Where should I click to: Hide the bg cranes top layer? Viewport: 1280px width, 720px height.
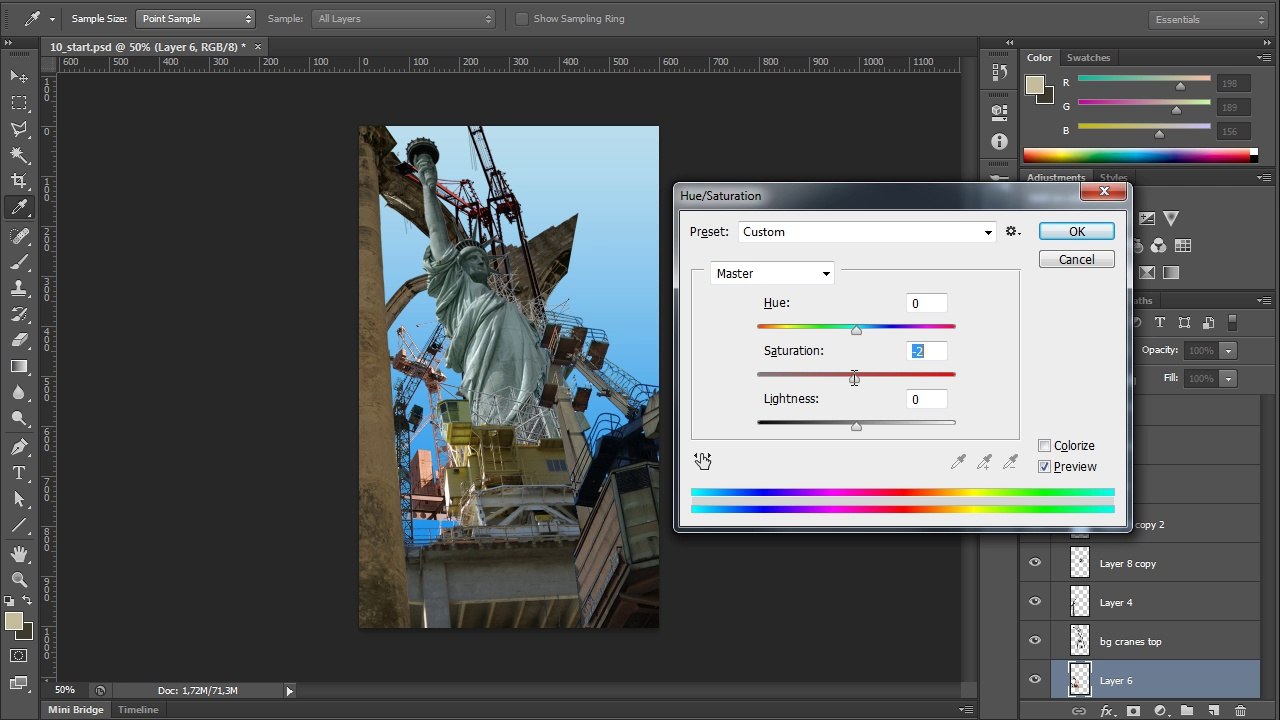(x=1035, y=641)
